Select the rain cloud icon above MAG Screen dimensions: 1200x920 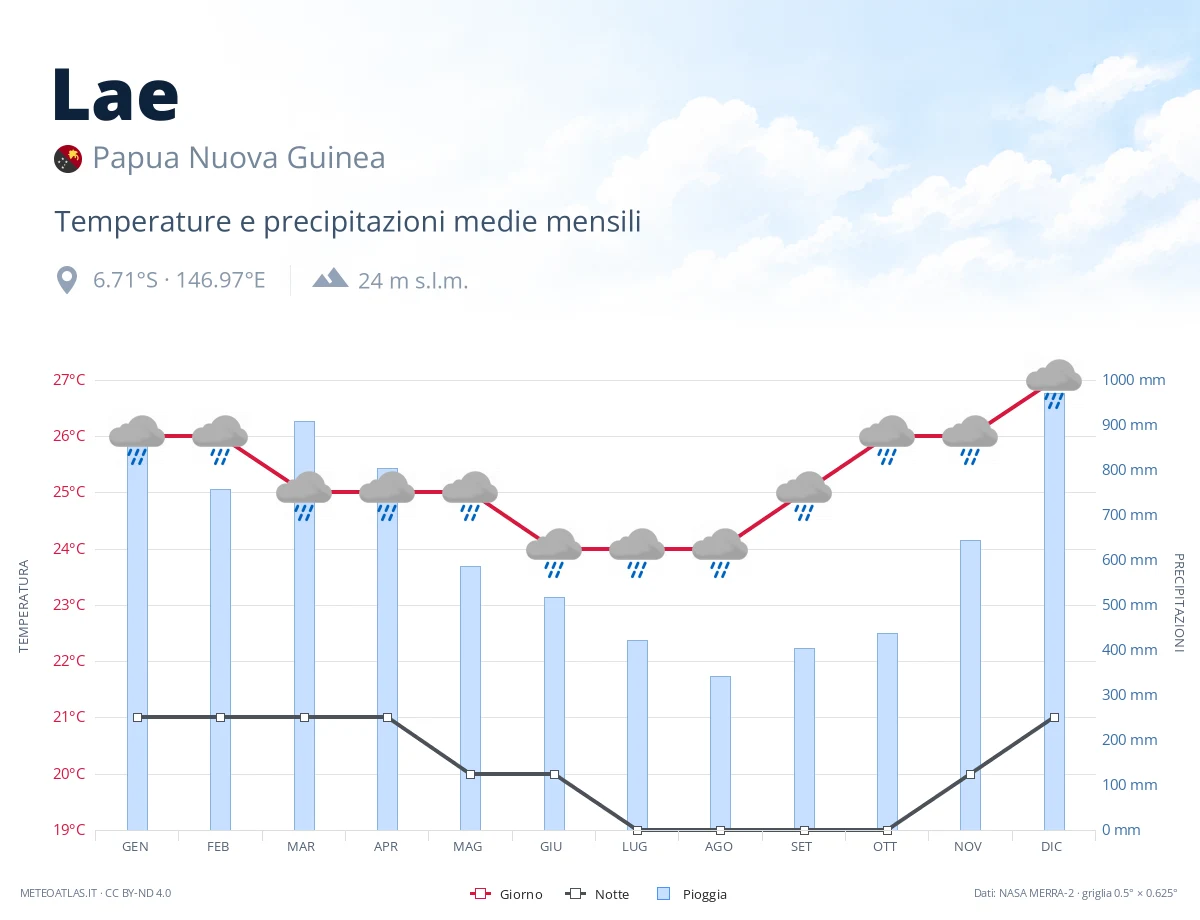tap(470, 496)
